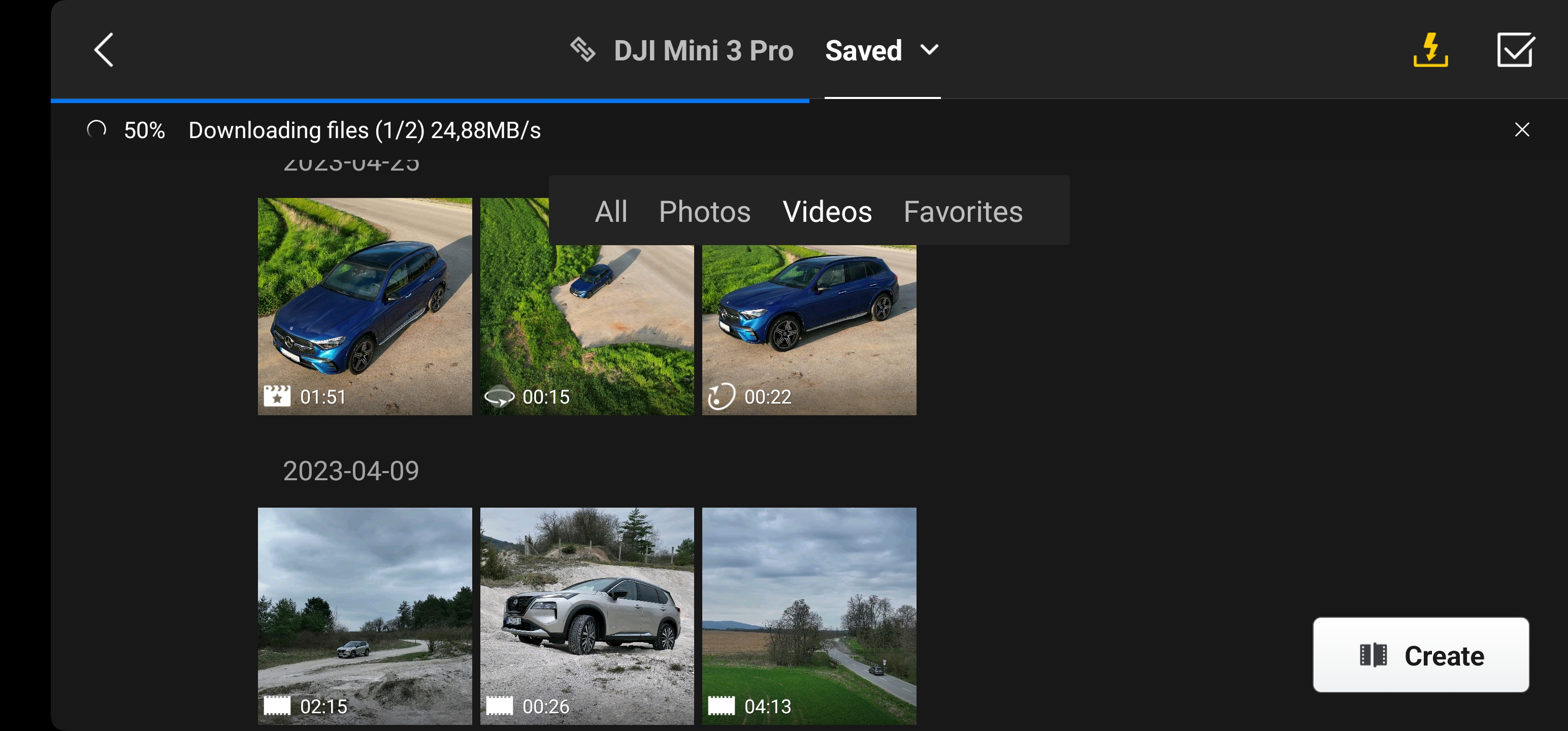Screen dimensions: 1568x731
Task: Go back using the left arrow
Action: point(104,50)
